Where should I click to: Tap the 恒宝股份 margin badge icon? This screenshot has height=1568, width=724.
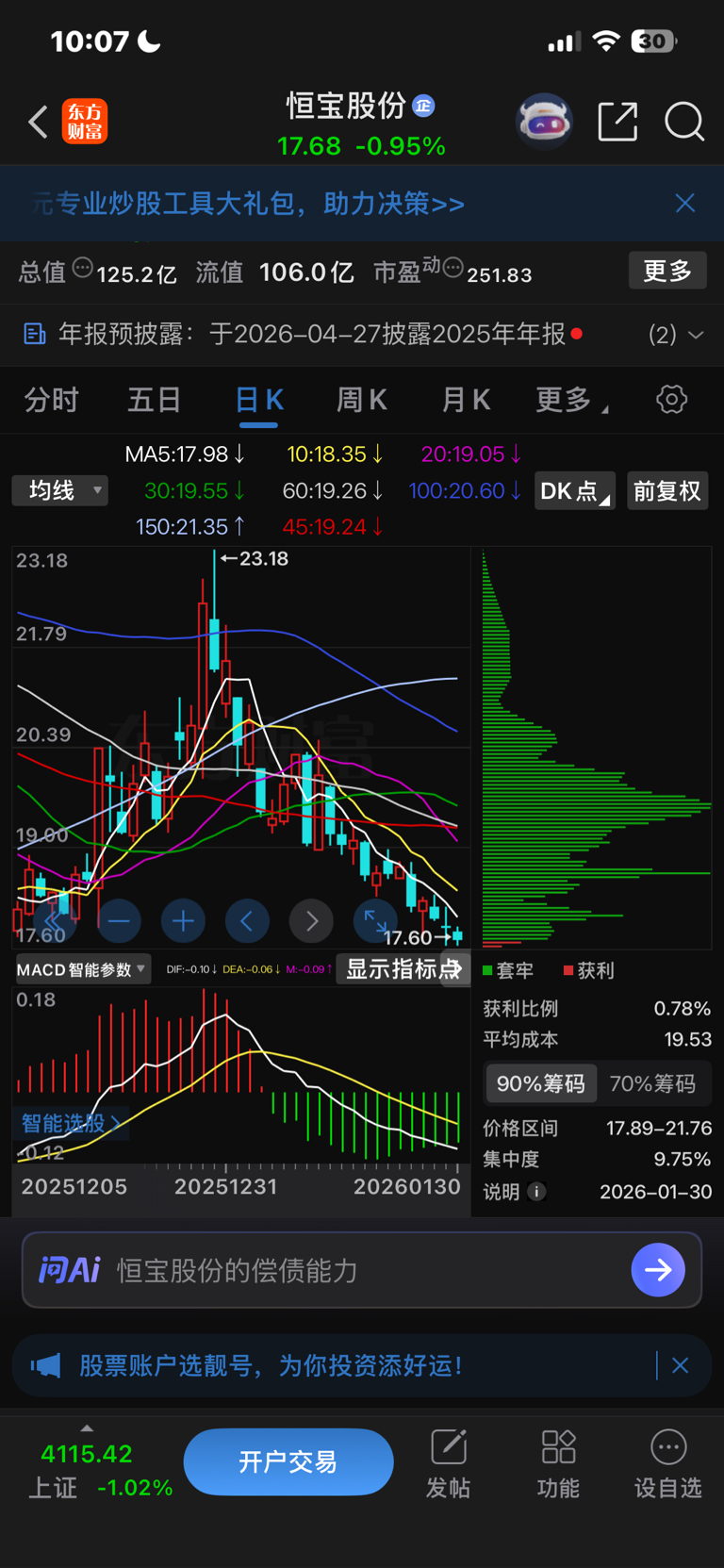click(423, 106)
